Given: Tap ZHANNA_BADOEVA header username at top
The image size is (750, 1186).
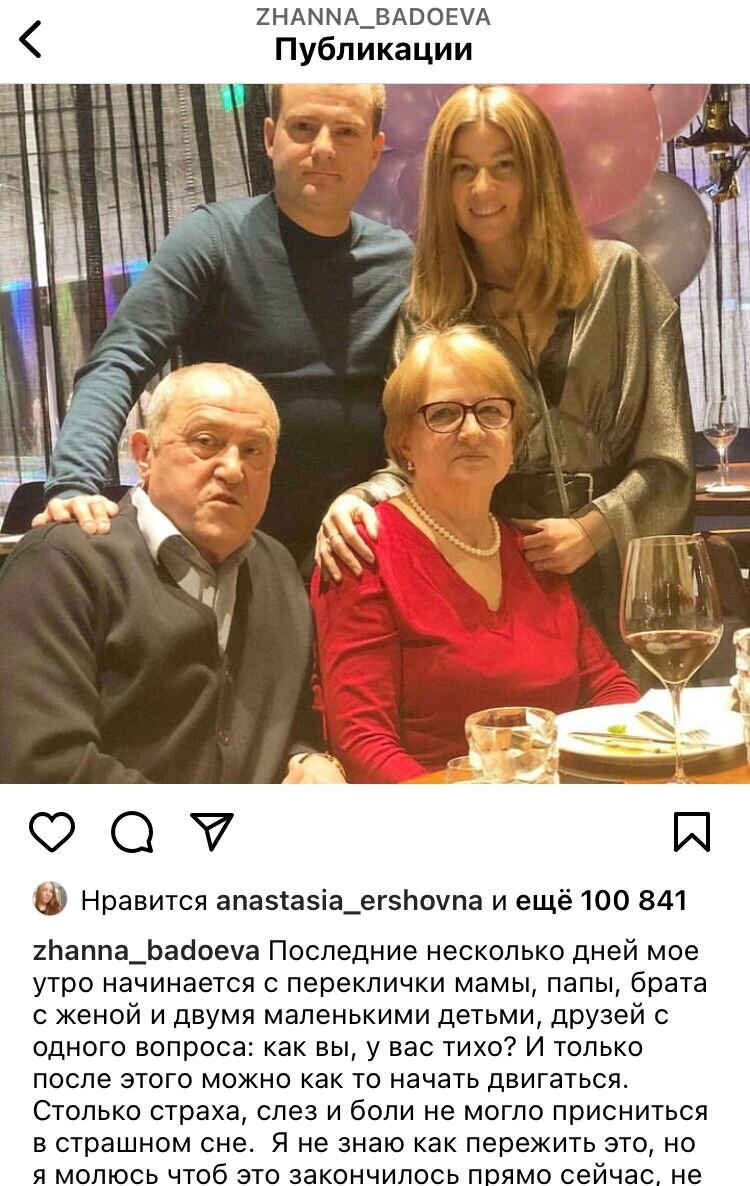Looking at the screenshot, I should [373, 17].
